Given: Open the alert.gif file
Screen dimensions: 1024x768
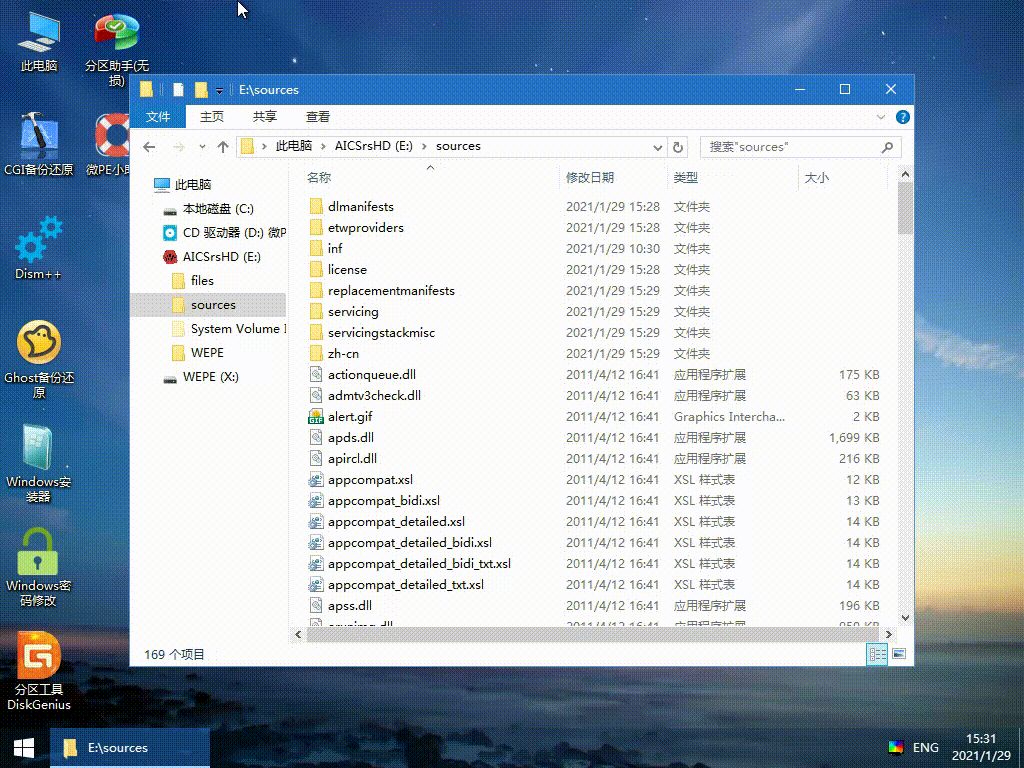Looking at the screenshot, I should click(350, 417).
